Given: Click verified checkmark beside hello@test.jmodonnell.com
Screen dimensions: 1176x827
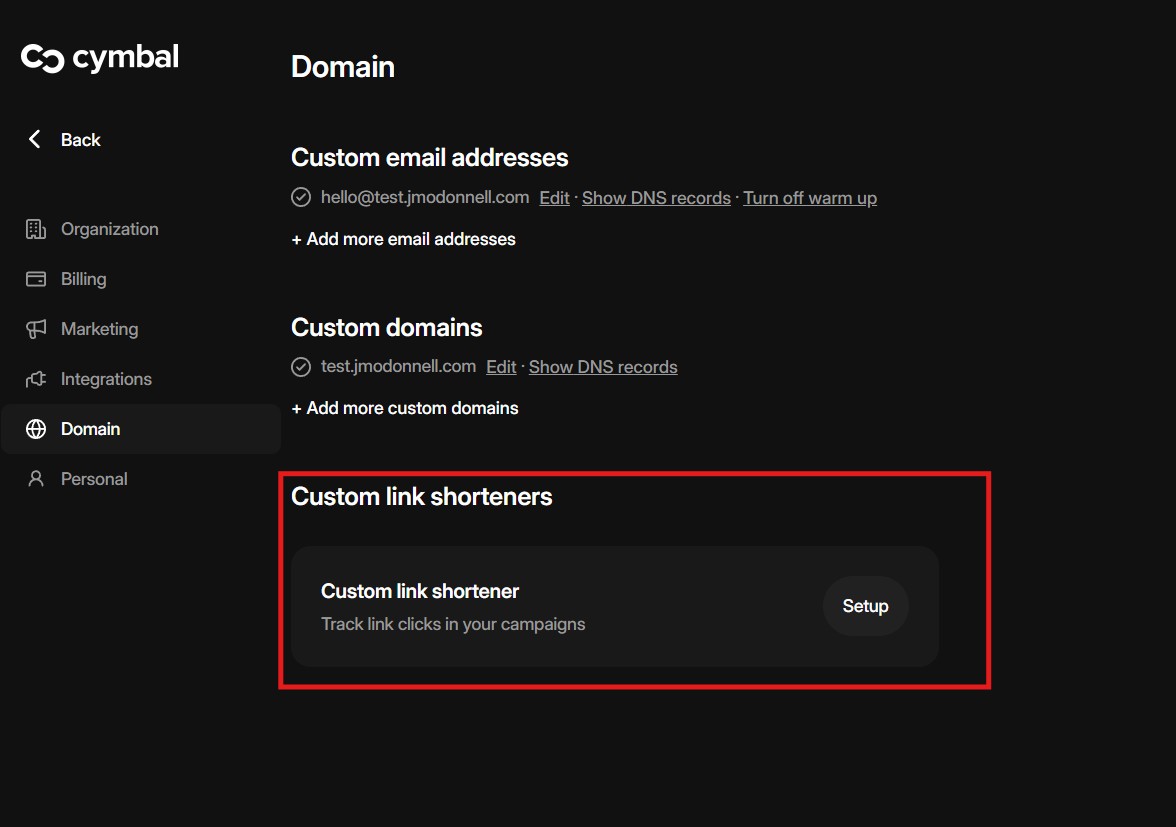Looking at the screenshot, I should point(301,198).
